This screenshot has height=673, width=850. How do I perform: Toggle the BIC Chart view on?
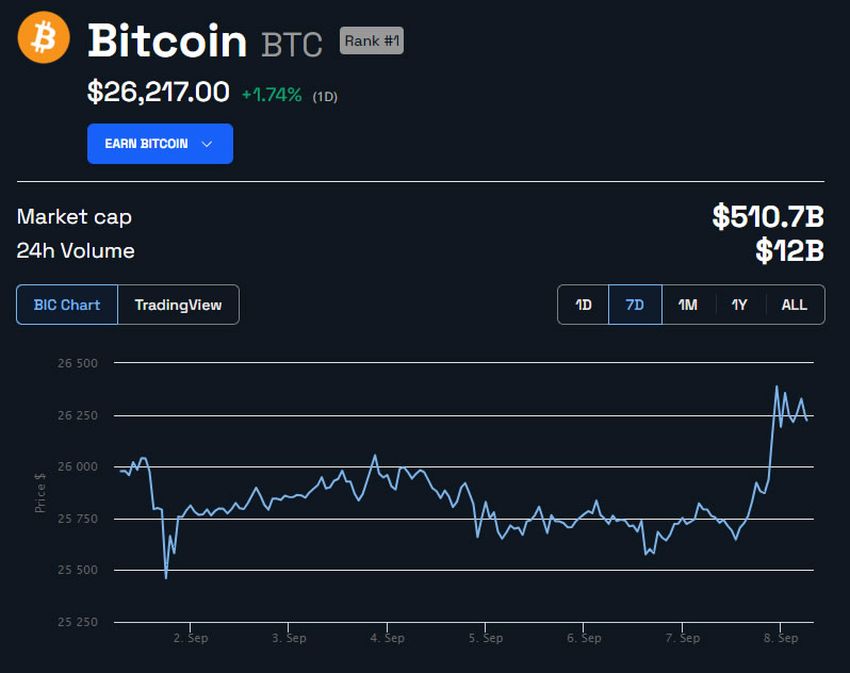pyautogui.click(x=67, y=304)
